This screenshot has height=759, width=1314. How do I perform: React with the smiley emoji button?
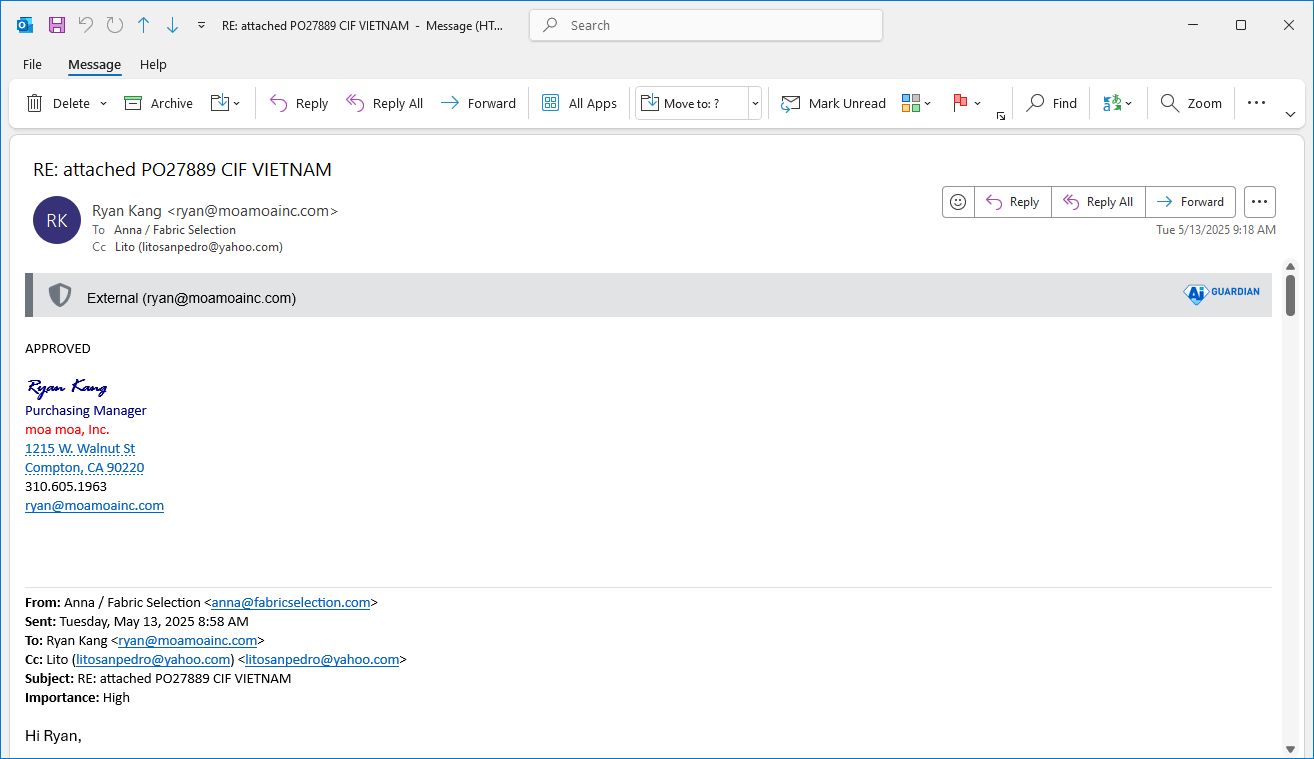958,202
